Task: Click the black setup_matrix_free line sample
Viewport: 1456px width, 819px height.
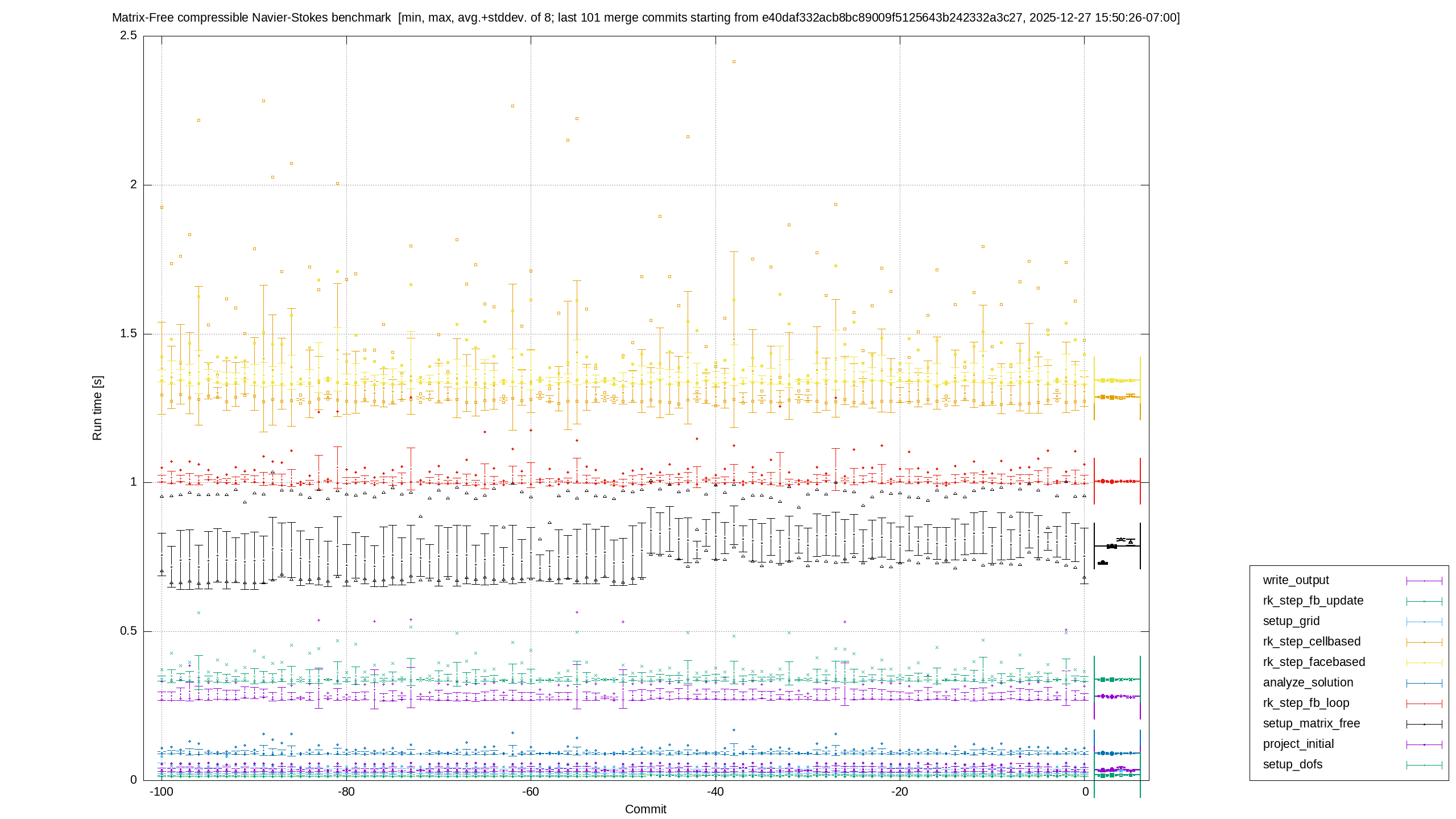Action: tap(1424, 724)
